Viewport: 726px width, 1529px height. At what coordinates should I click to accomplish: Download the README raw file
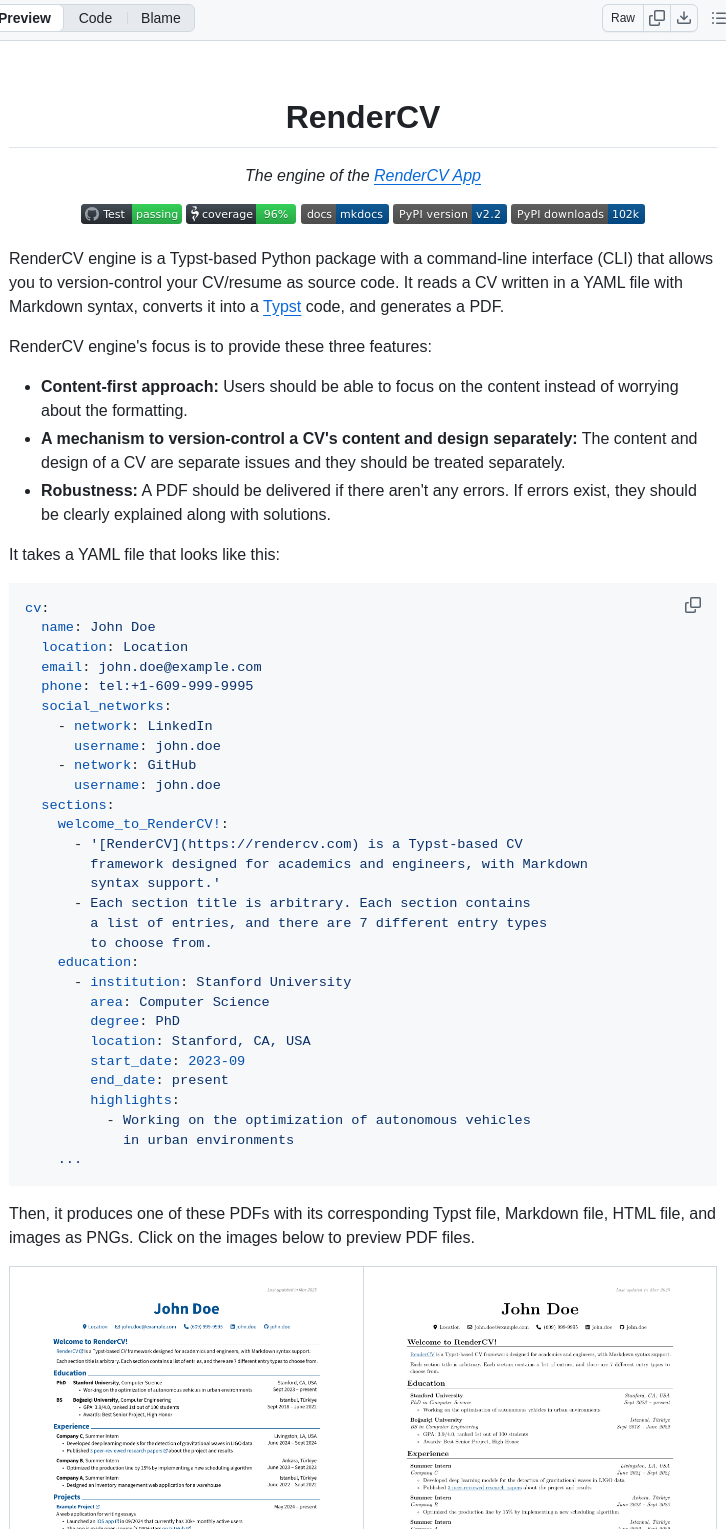[684, 18]
